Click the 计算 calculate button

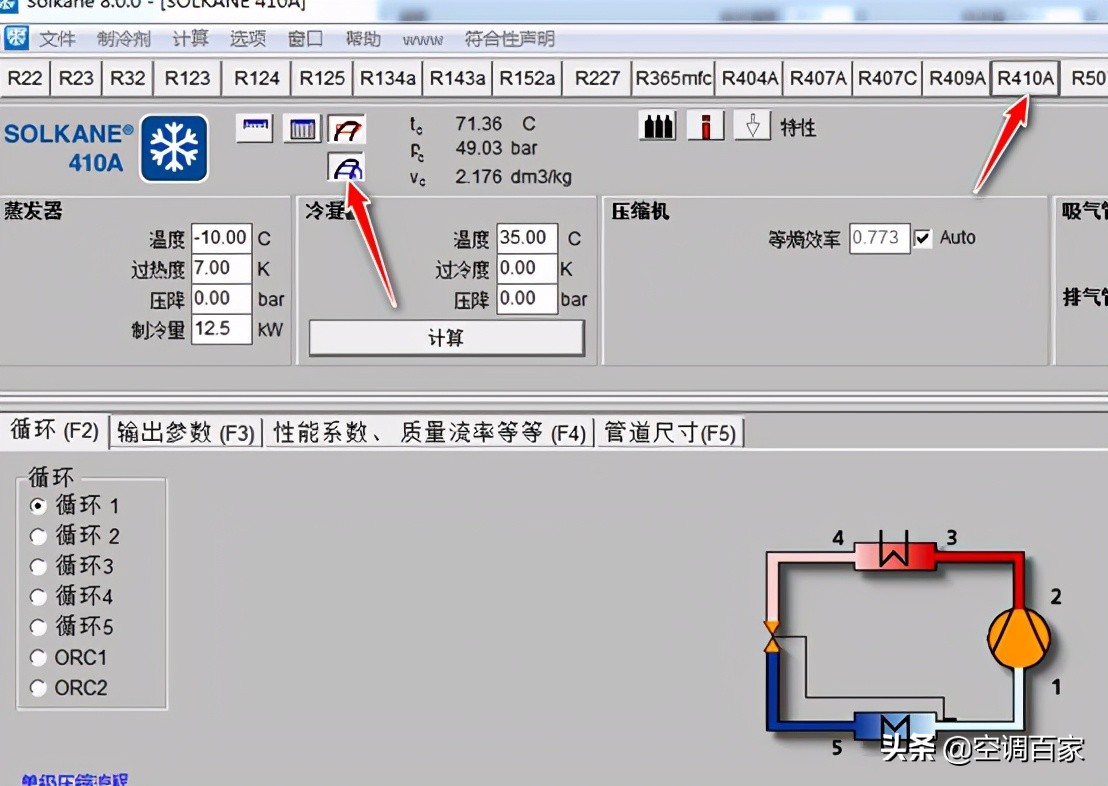coord(447,338)
